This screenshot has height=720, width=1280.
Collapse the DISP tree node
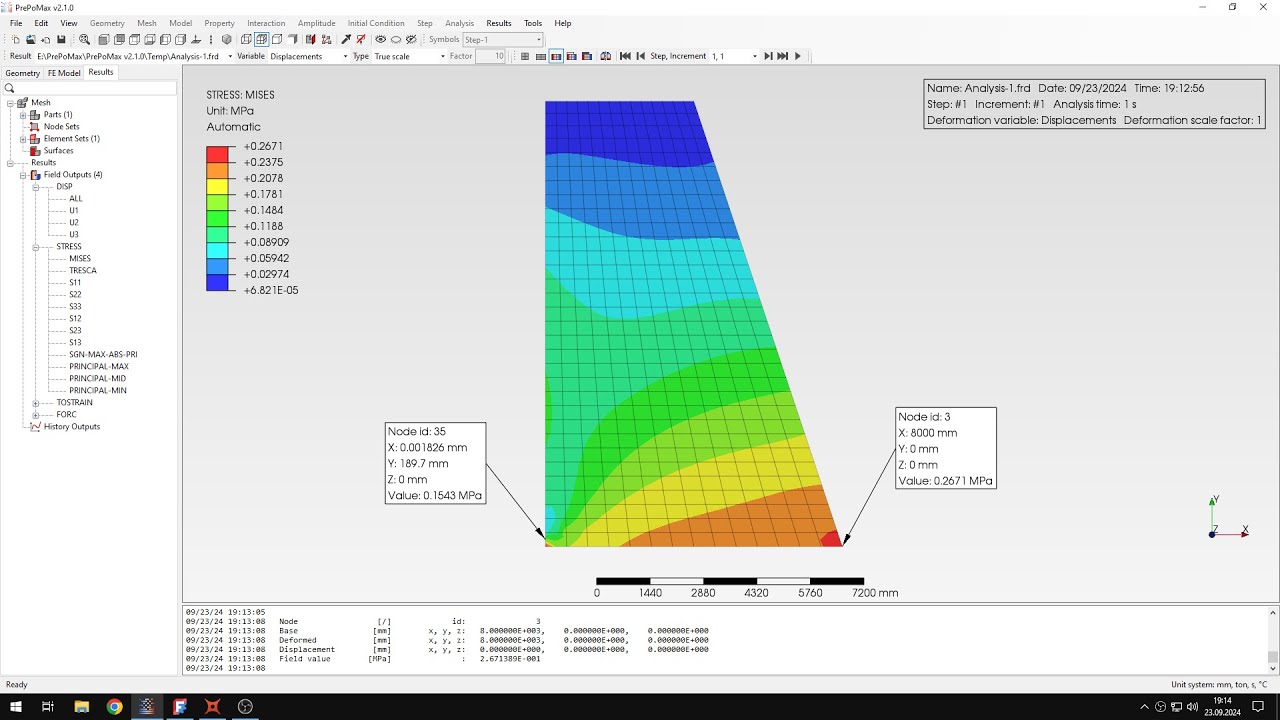35,186
